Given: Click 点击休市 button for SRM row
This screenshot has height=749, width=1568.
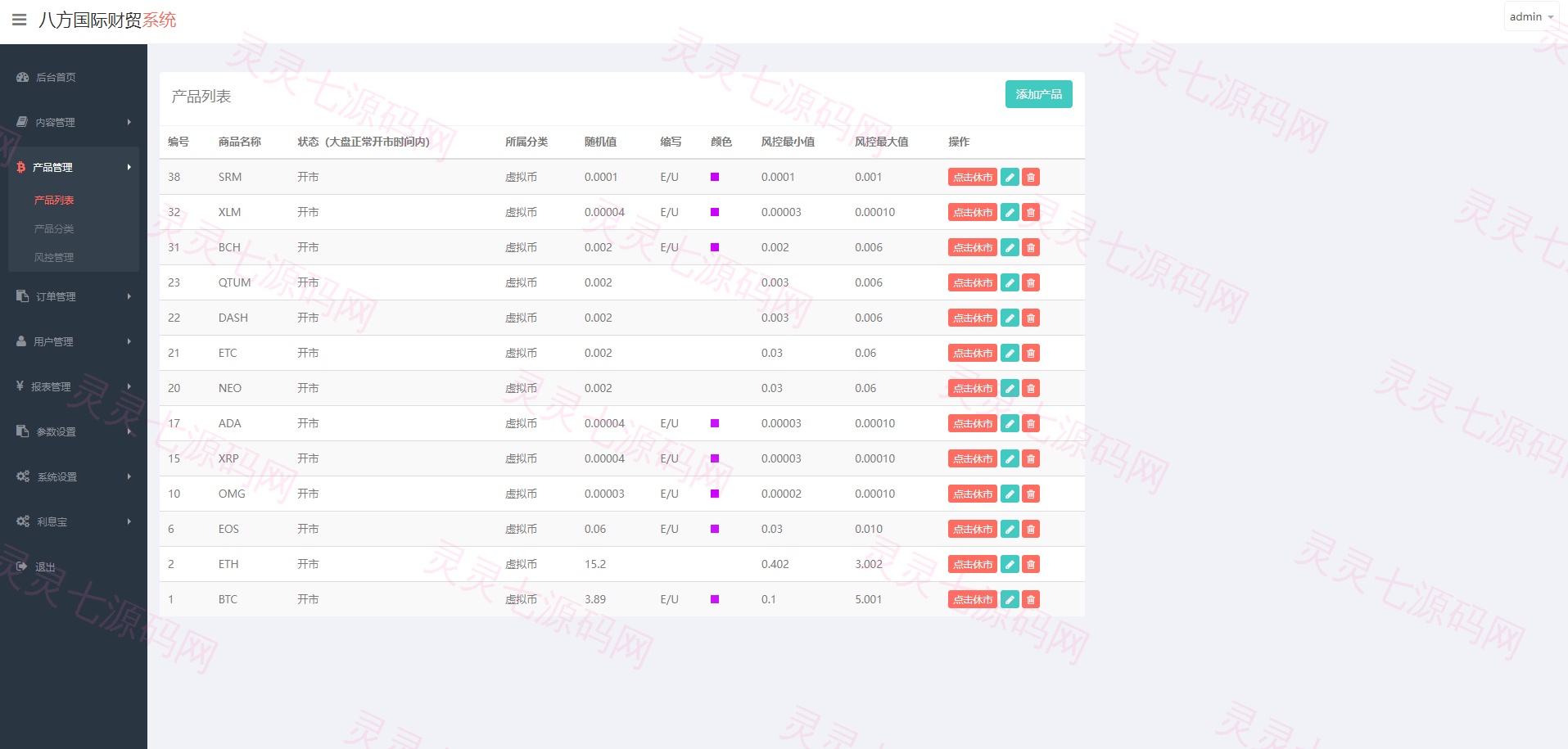Looking at the screenshot, I should pyautogui.click(x=973, y=177).
